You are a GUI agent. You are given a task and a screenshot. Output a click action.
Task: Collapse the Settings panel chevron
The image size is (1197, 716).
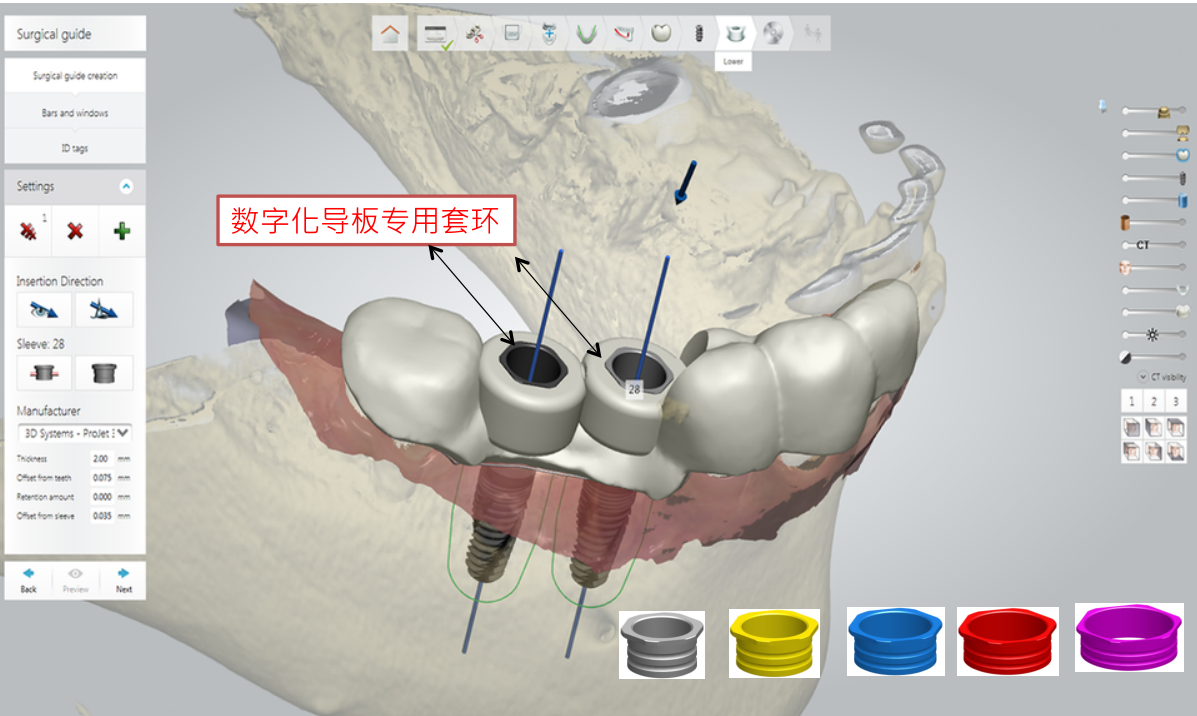(126, 186)
